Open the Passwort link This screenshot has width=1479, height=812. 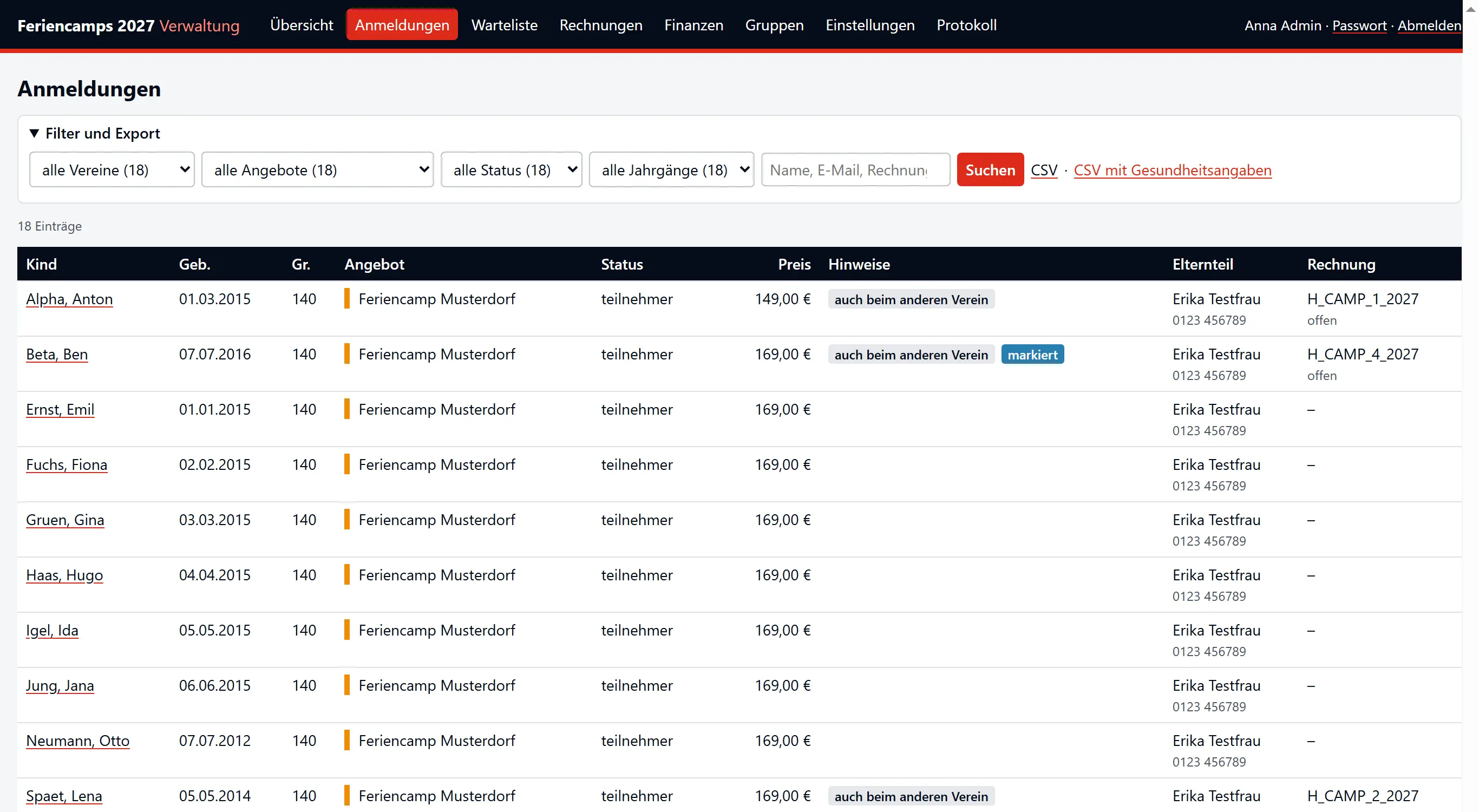1359,26
